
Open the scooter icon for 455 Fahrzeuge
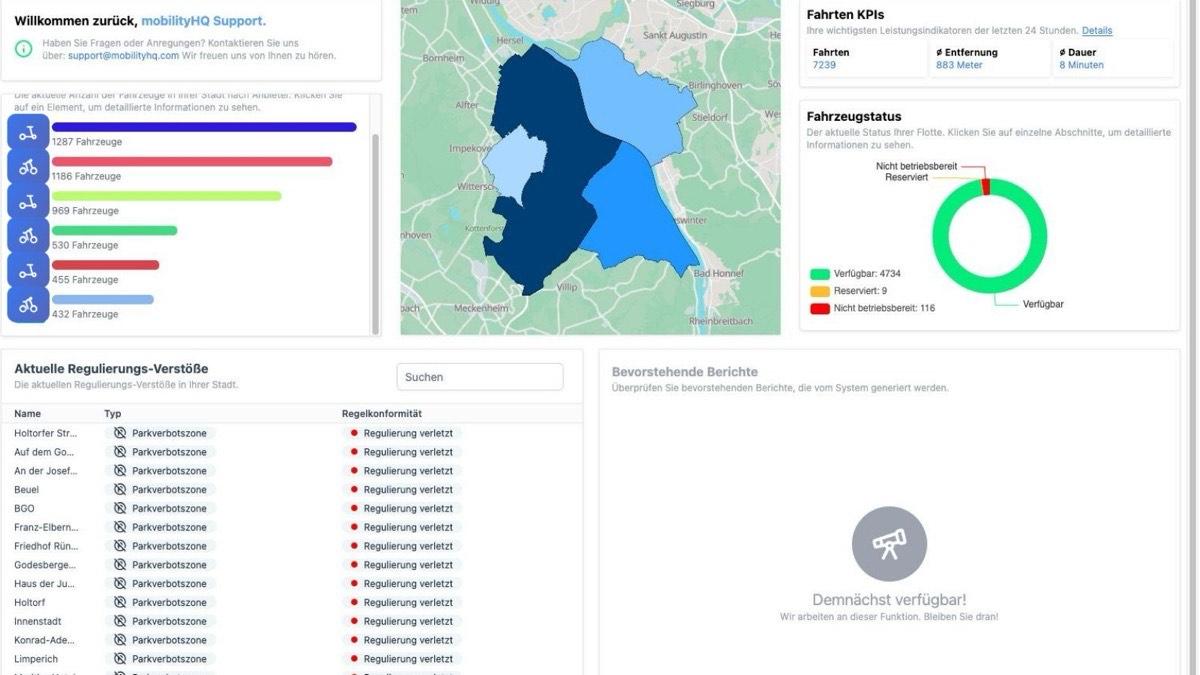point(28,271)
